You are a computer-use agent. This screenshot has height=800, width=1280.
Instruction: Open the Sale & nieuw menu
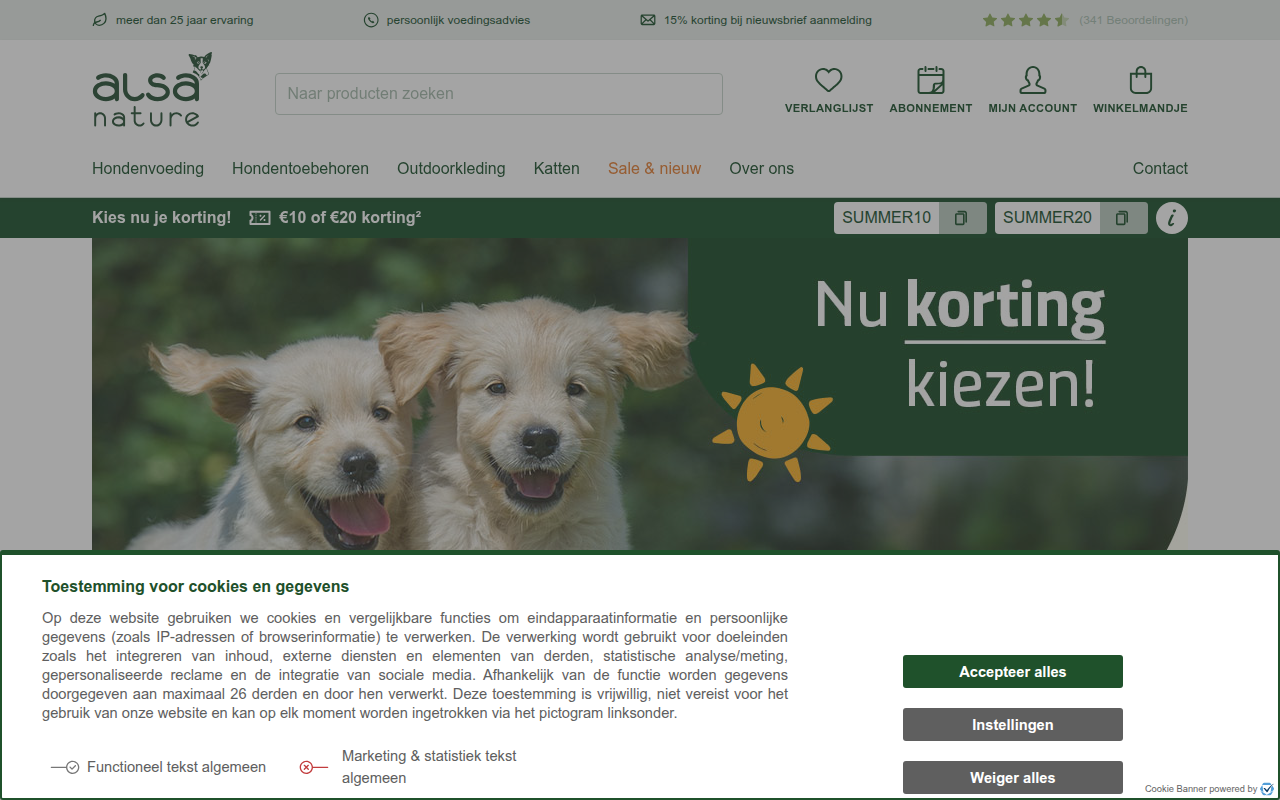click(655, 168)
